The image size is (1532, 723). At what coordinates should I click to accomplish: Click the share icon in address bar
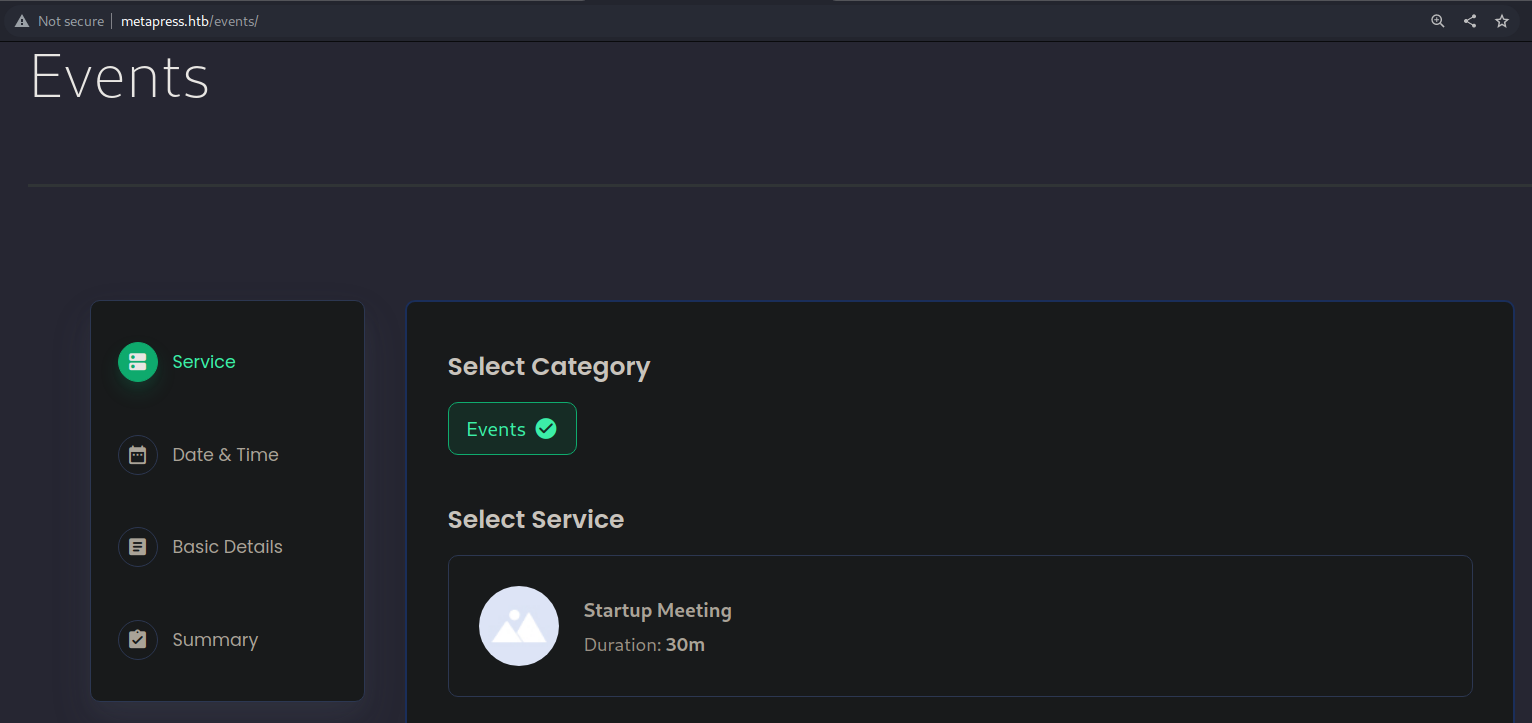pos(1470,21)
